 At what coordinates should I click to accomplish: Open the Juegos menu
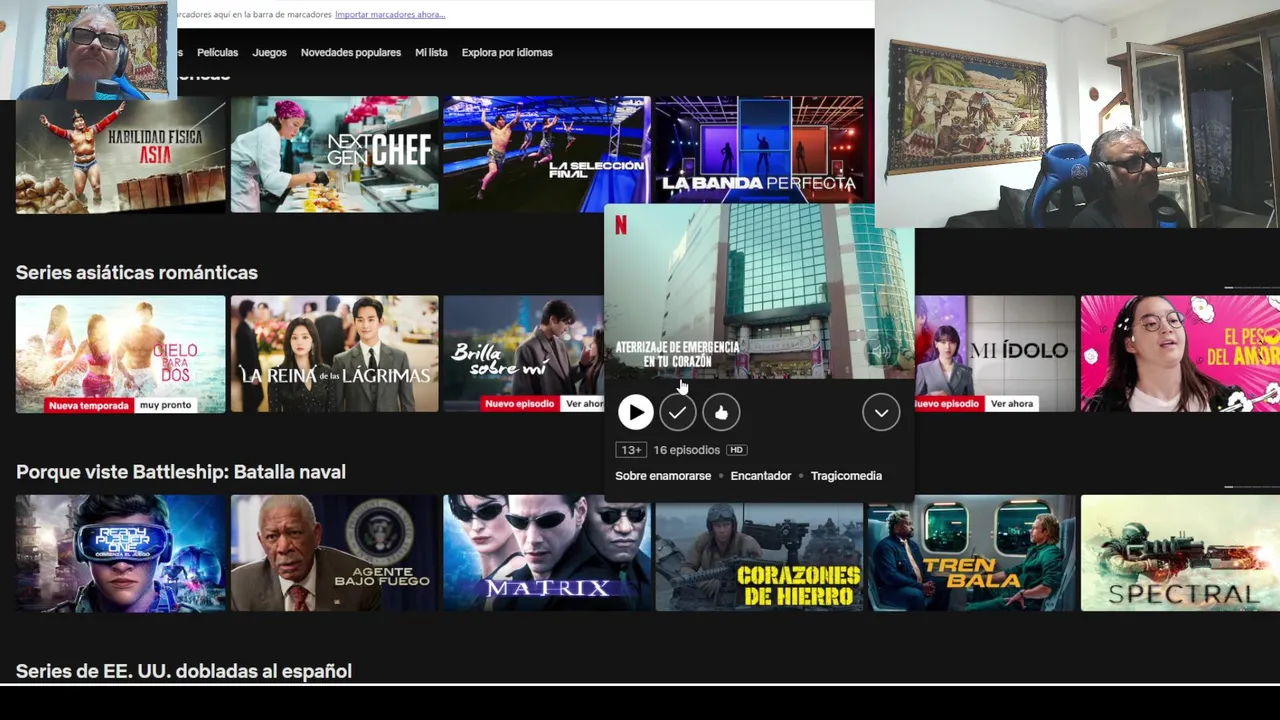[269, 52]
